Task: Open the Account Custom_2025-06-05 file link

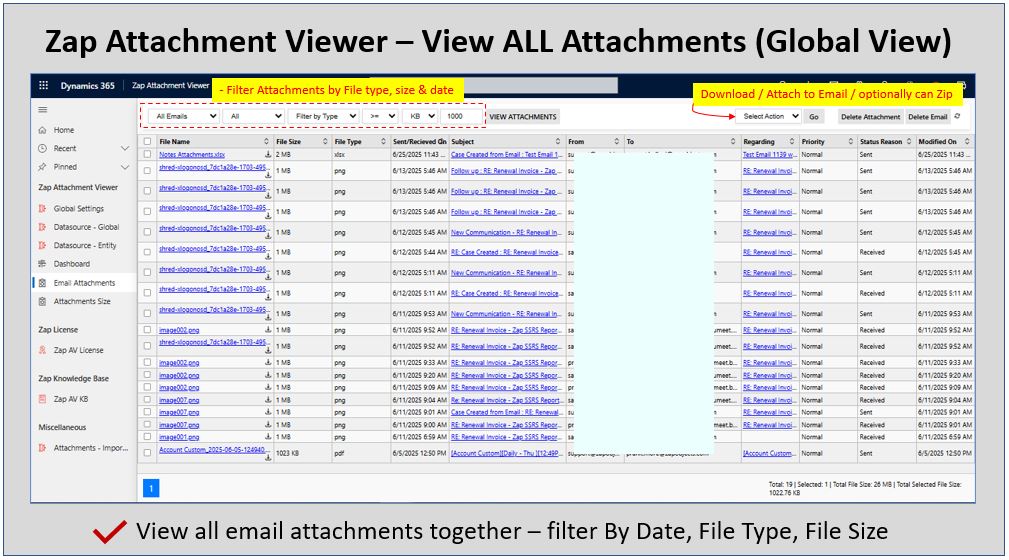Action: click(212, 450)
